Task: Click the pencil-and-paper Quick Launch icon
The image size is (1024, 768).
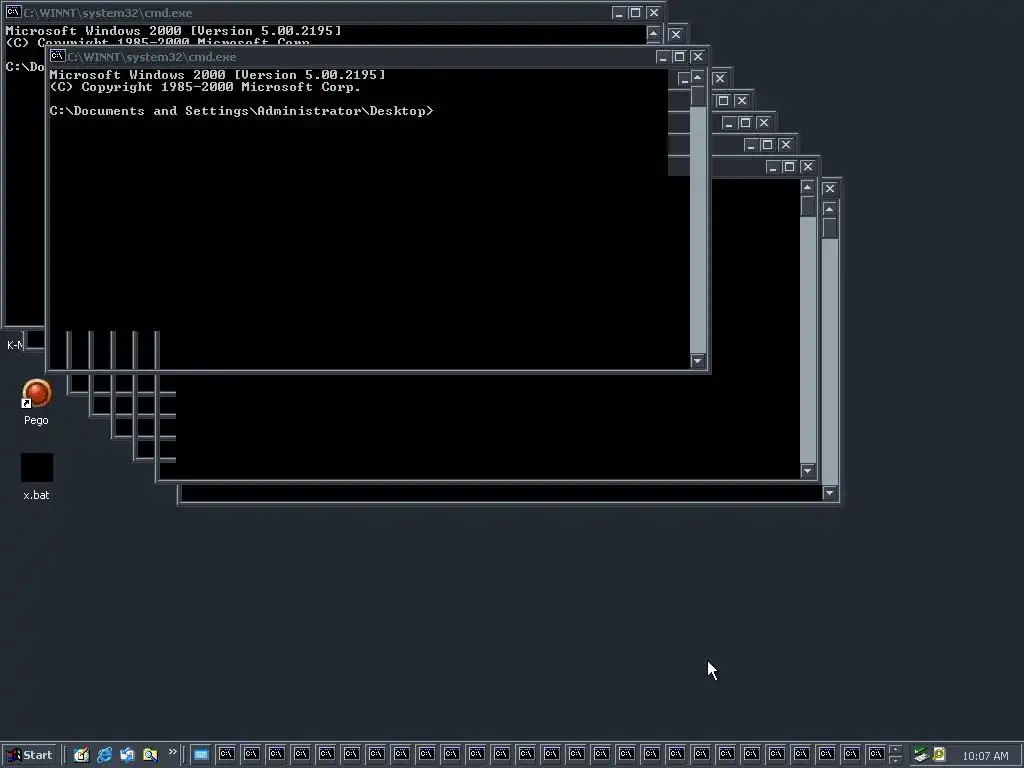Action: [81, 755]
